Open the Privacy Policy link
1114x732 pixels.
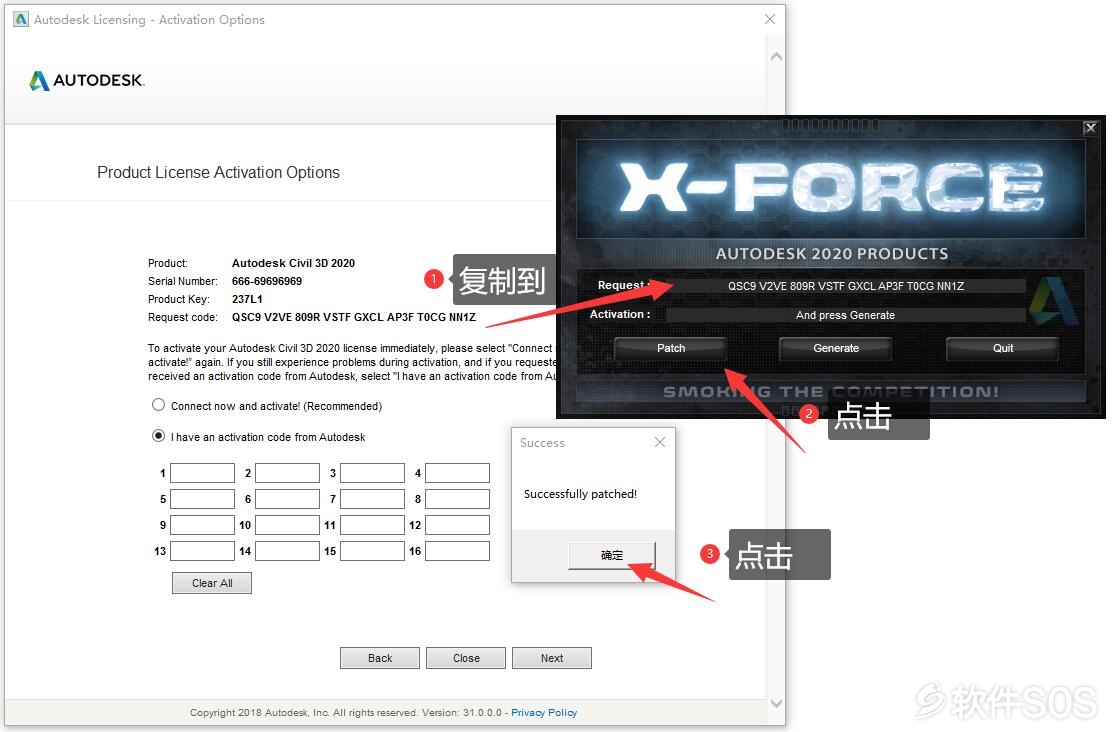pyautogui.click(x=544, y=712)
